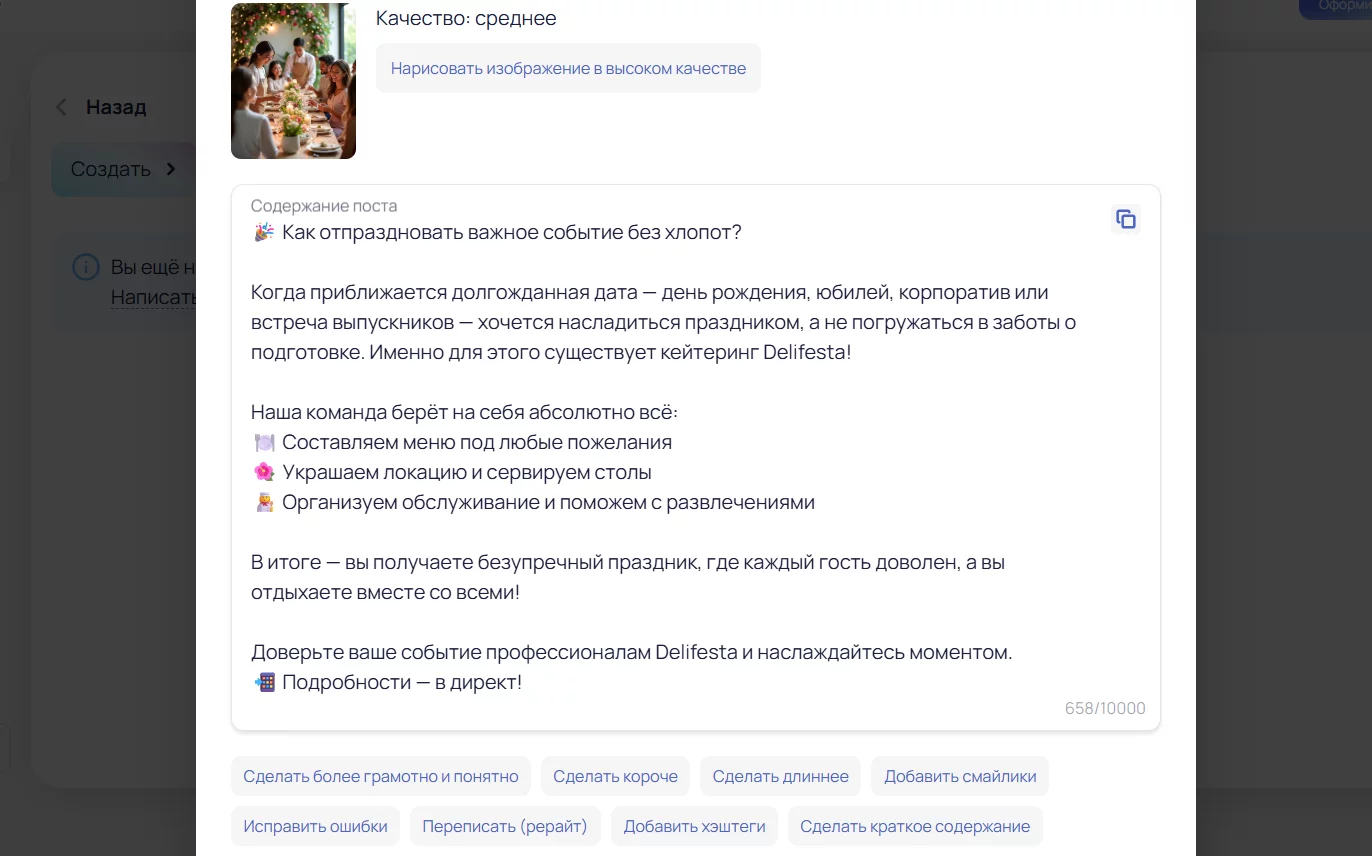Add emojis using Добавить смайлики
1372x856 pixels.
959,776
